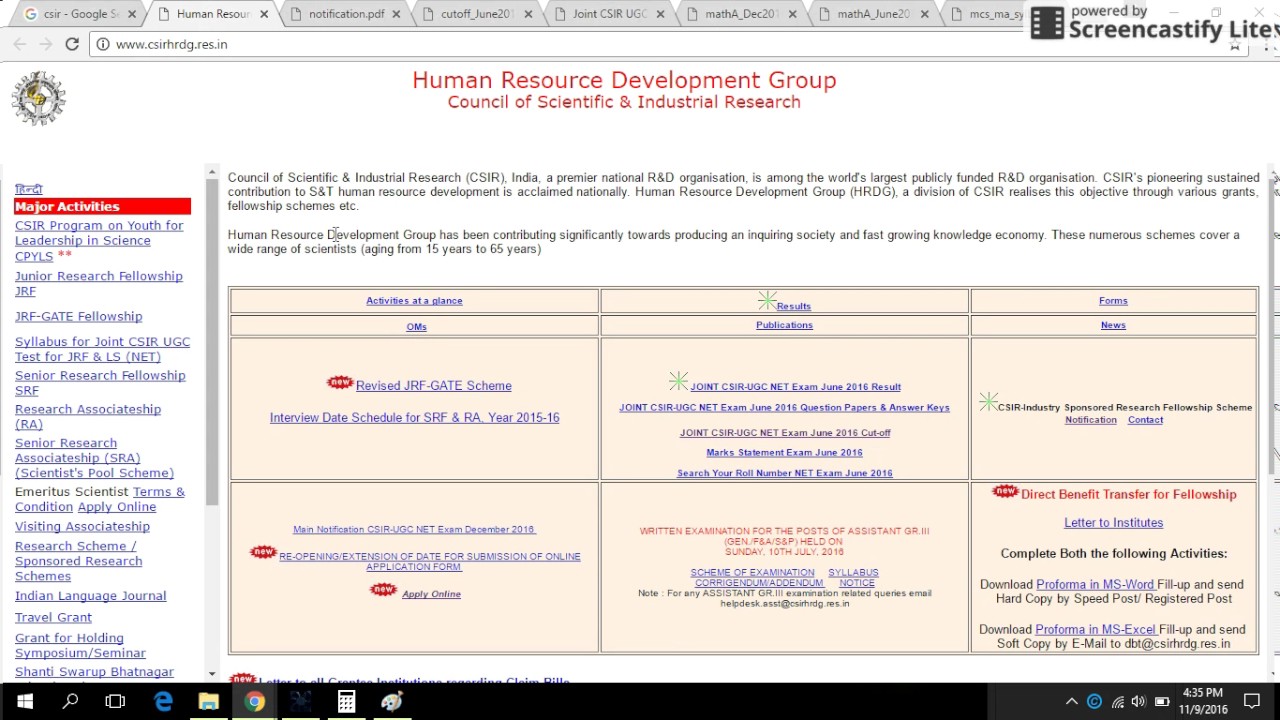The width and height of the screenshot is (1280, 720).
Task: Open Calculator from taskbar
Action: (346, 702)
